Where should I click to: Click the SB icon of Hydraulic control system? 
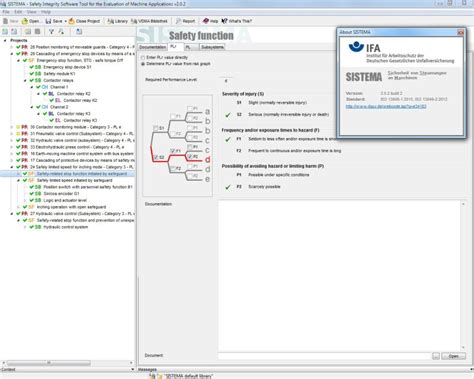pyautogui.click(x=38, y=227)
